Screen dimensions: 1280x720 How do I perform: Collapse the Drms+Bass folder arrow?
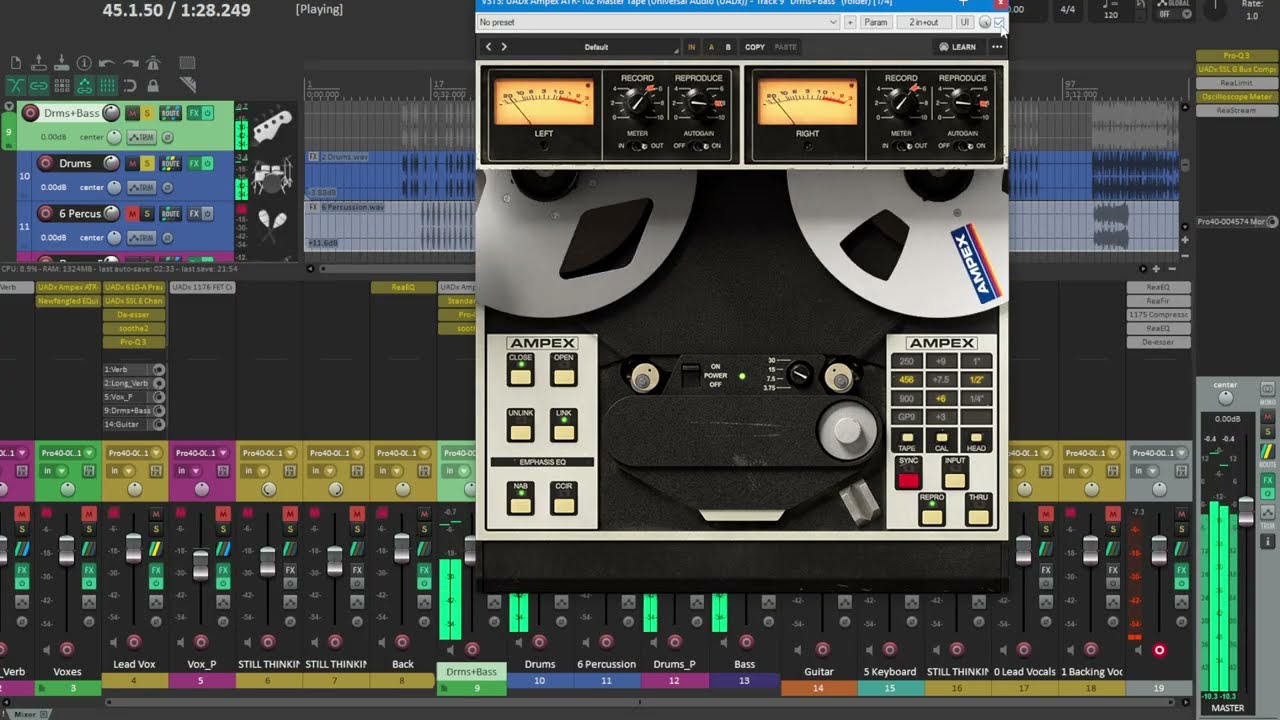click(9, 106)
